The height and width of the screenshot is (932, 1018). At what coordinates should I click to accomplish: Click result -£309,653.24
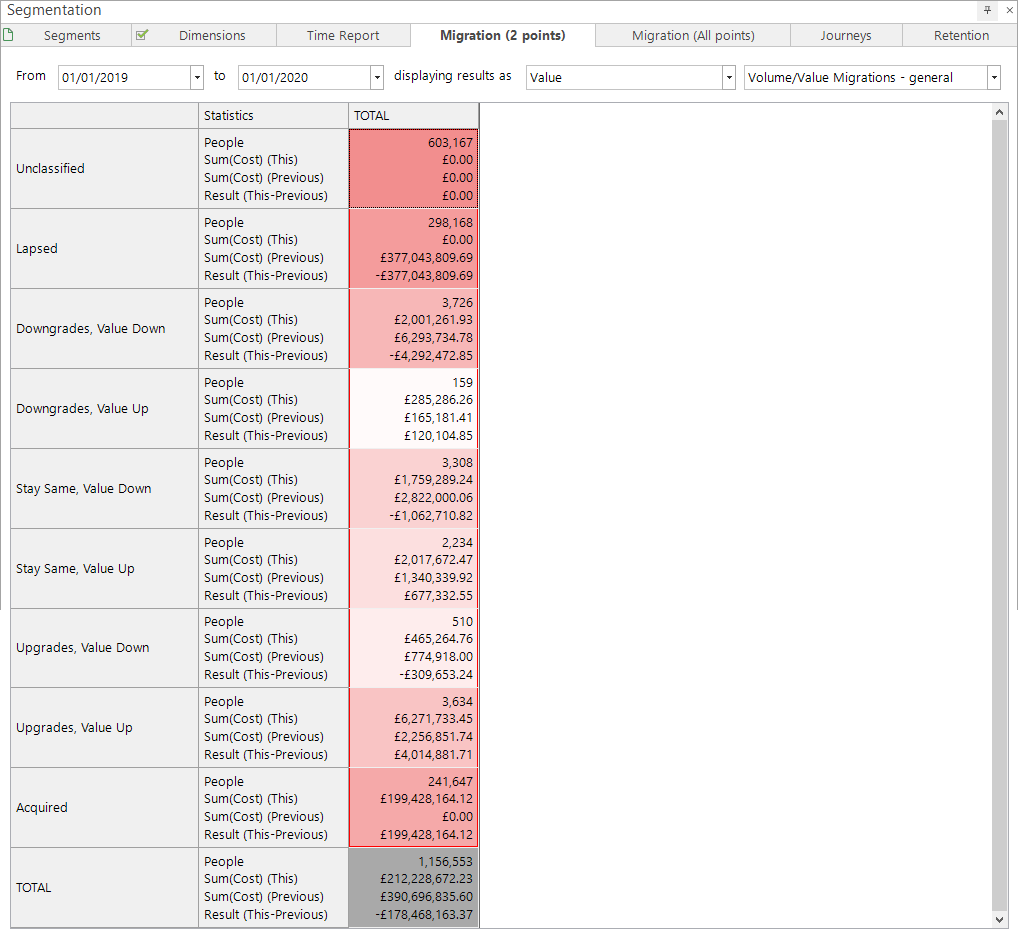coord(436,674)
